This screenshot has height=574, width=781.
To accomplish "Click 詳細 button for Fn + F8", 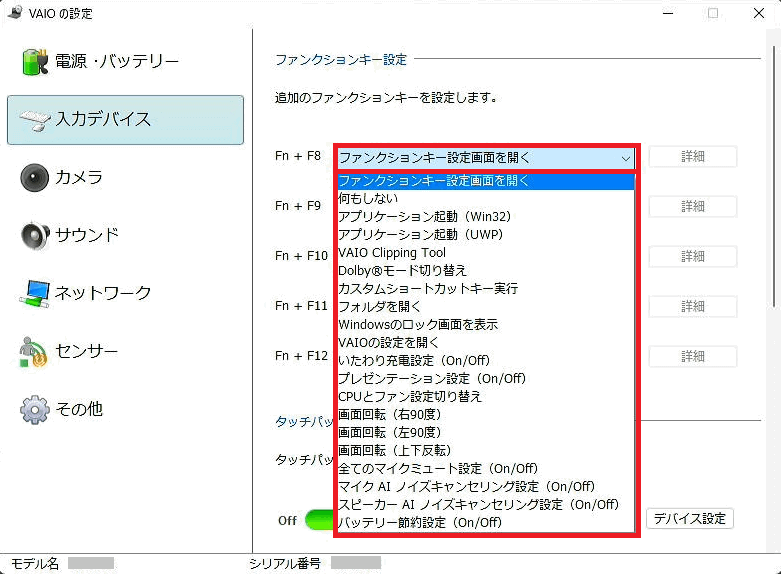I will pyautogui.click(x=692, y=157).
